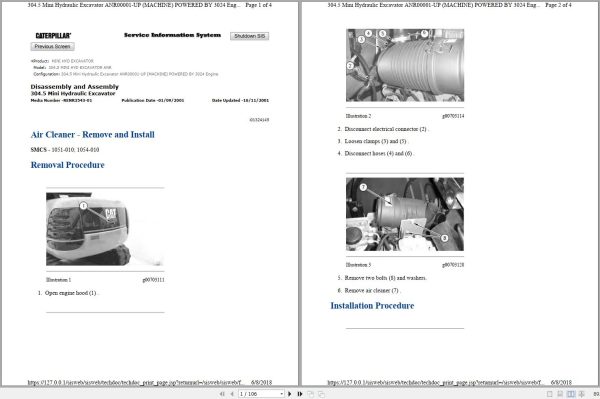Click the left page footer URL
The width and height of the screenshot is (600, 399).
coord(135,382)
